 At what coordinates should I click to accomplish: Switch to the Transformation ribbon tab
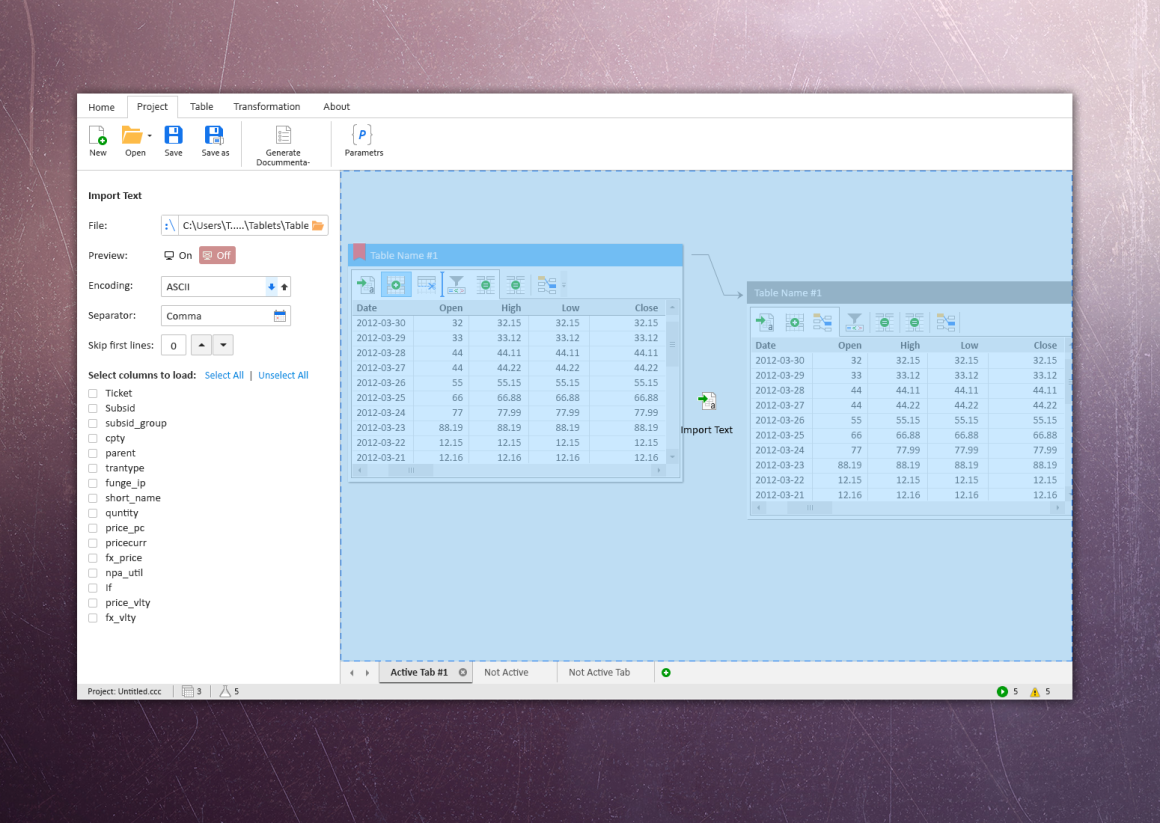point(266,106)
